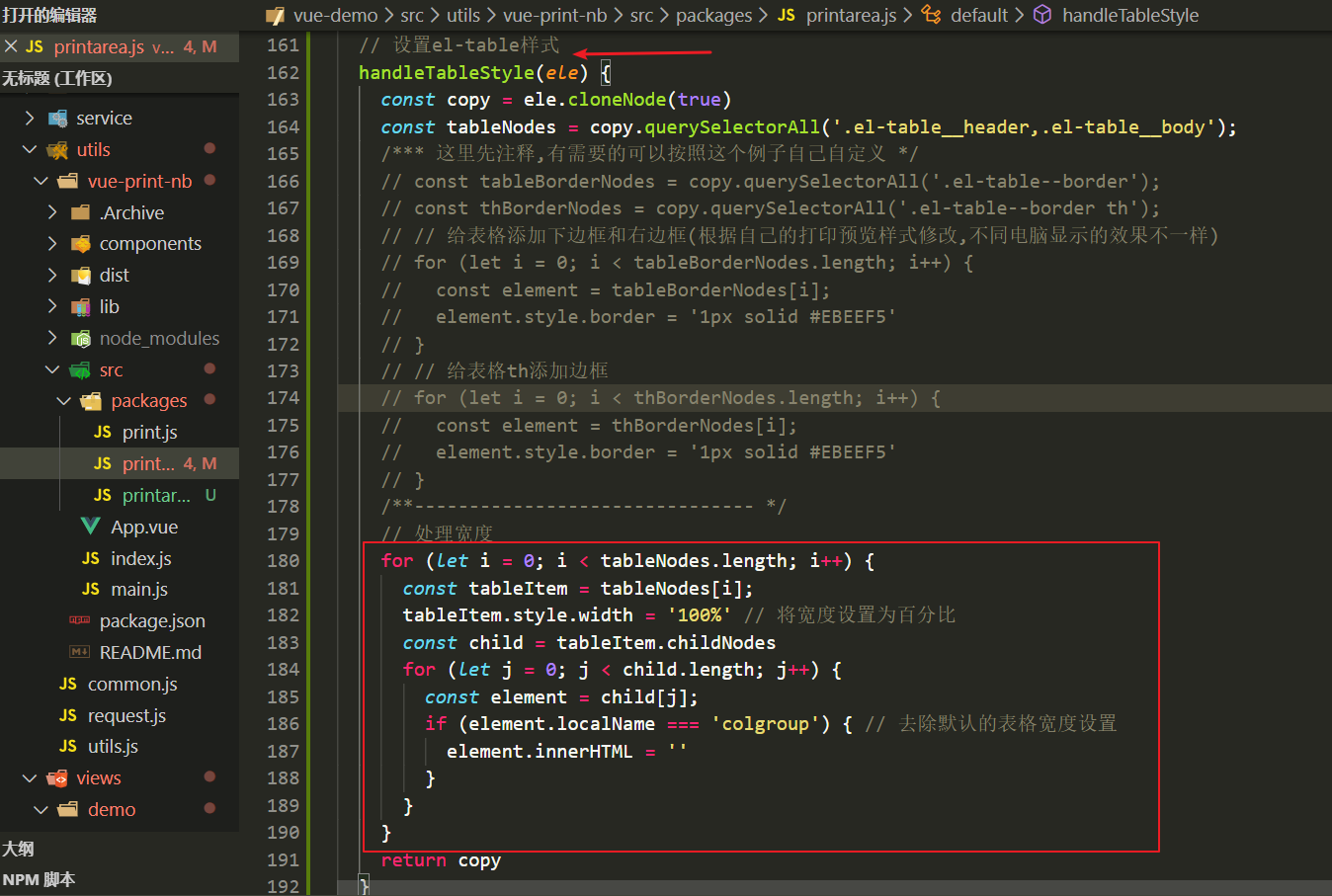1332x896 pixels.
Task: Click JS icon beside request.js
Action: [68, 715]
